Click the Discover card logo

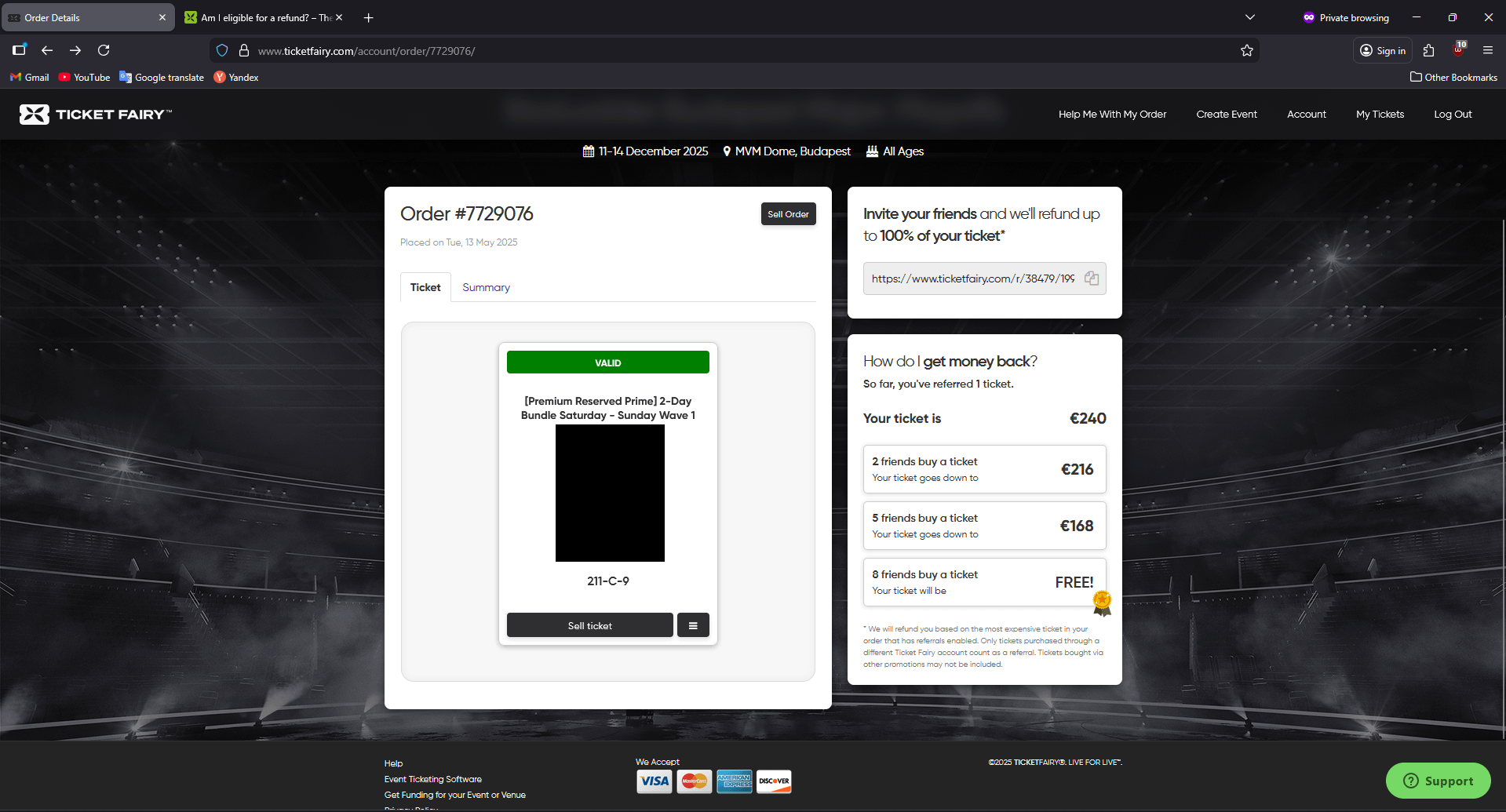tap(774, 781)
